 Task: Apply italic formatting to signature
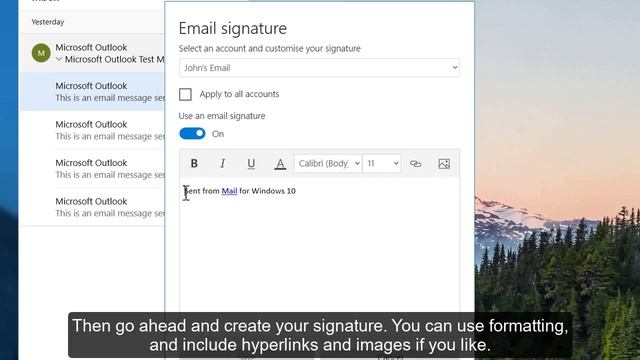click(x=222, y=164)
